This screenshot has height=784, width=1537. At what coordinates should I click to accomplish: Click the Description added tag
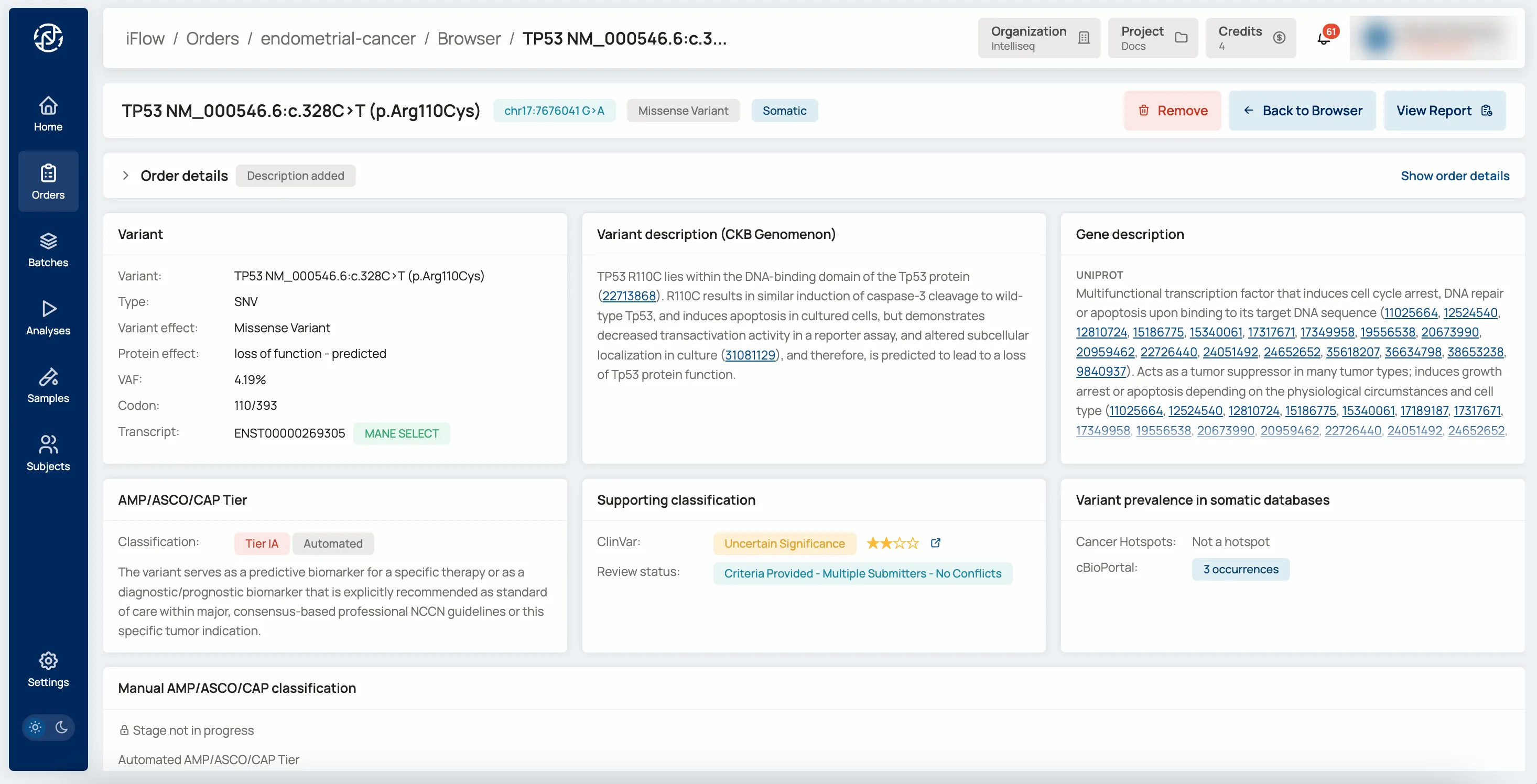pos(295,176)
